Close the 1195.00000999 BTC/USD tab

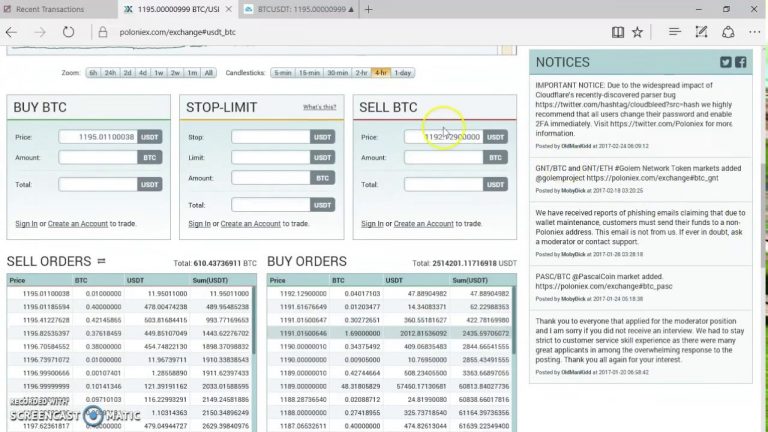tap(229, 9)
